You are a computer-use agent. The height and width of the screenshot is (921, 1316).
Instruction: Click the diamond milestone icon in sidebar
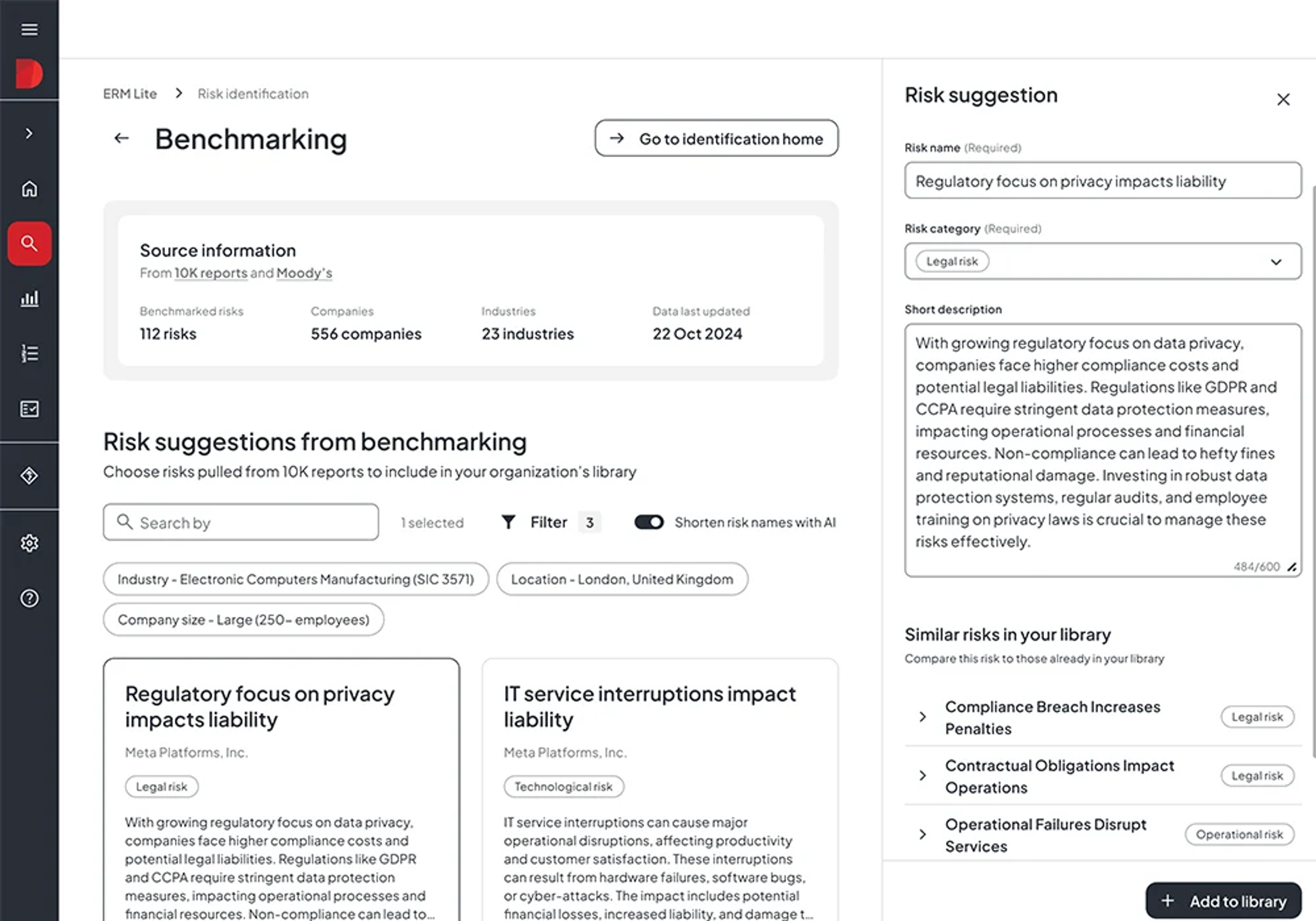point(29,476)
